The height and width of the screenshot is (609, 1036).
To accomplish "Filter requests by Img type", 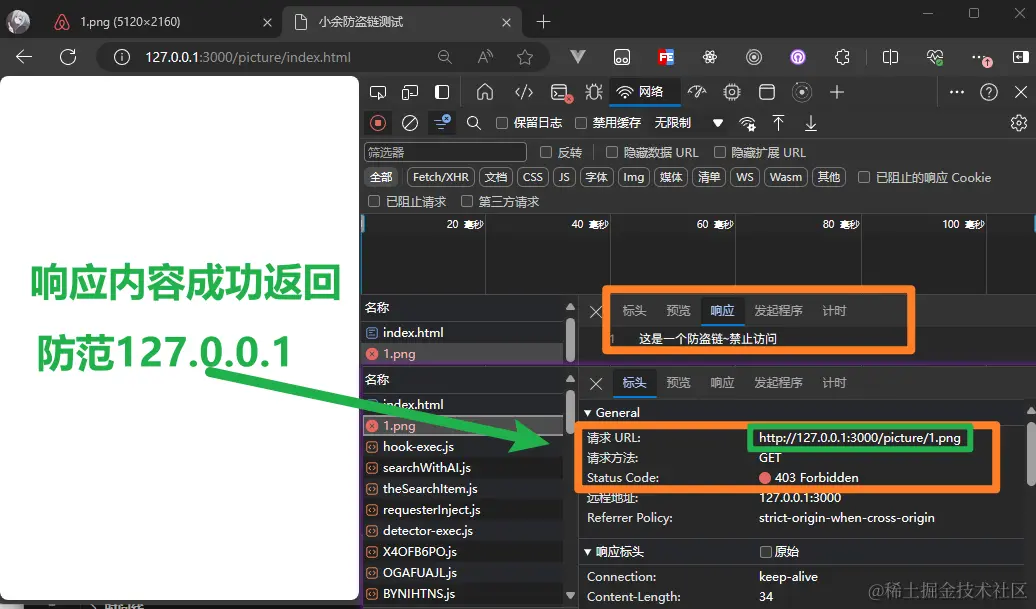I will click(634, 177).
